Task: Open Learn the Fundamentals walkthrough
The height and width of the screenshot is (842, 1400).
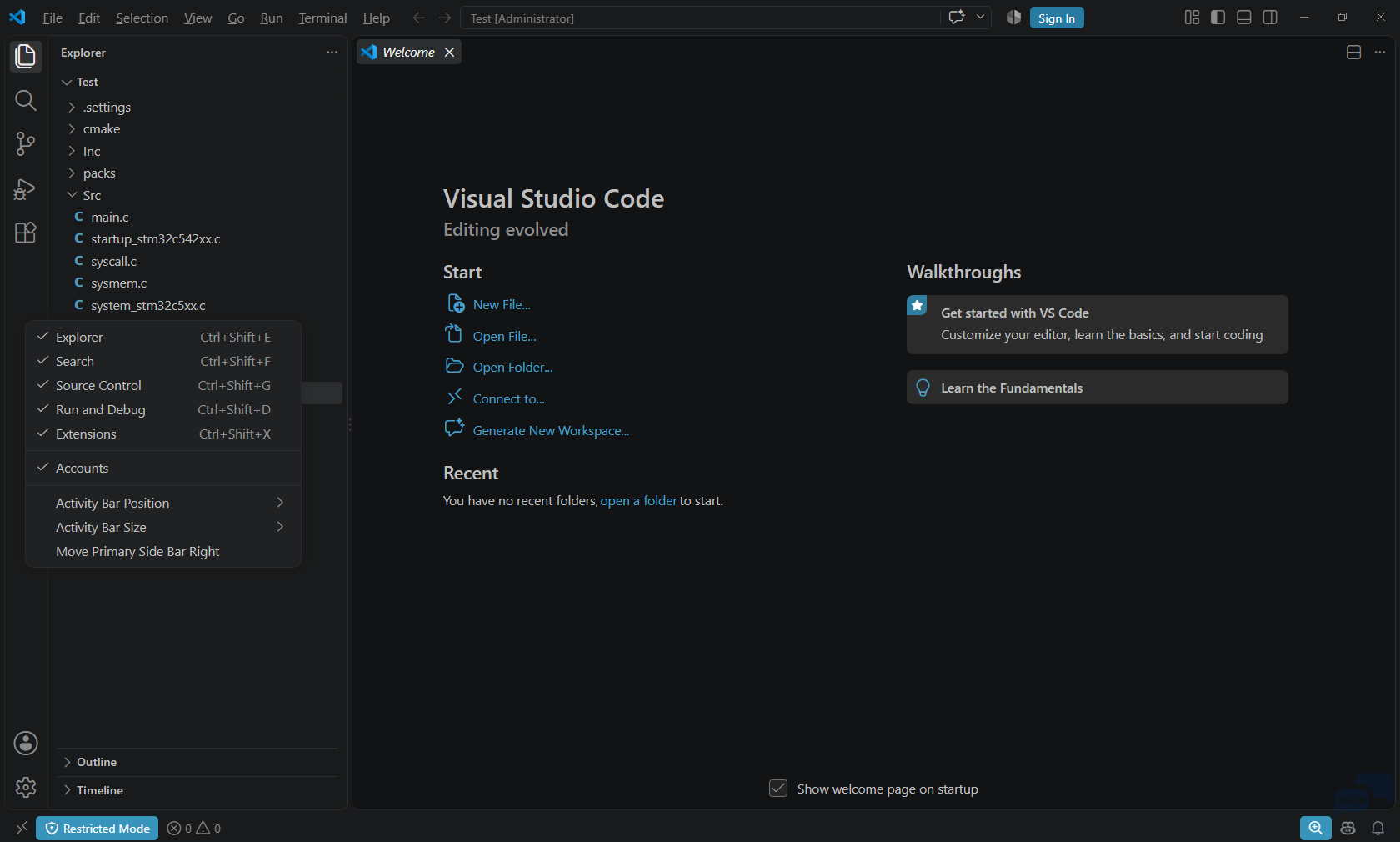Action: coord(1097,388)
